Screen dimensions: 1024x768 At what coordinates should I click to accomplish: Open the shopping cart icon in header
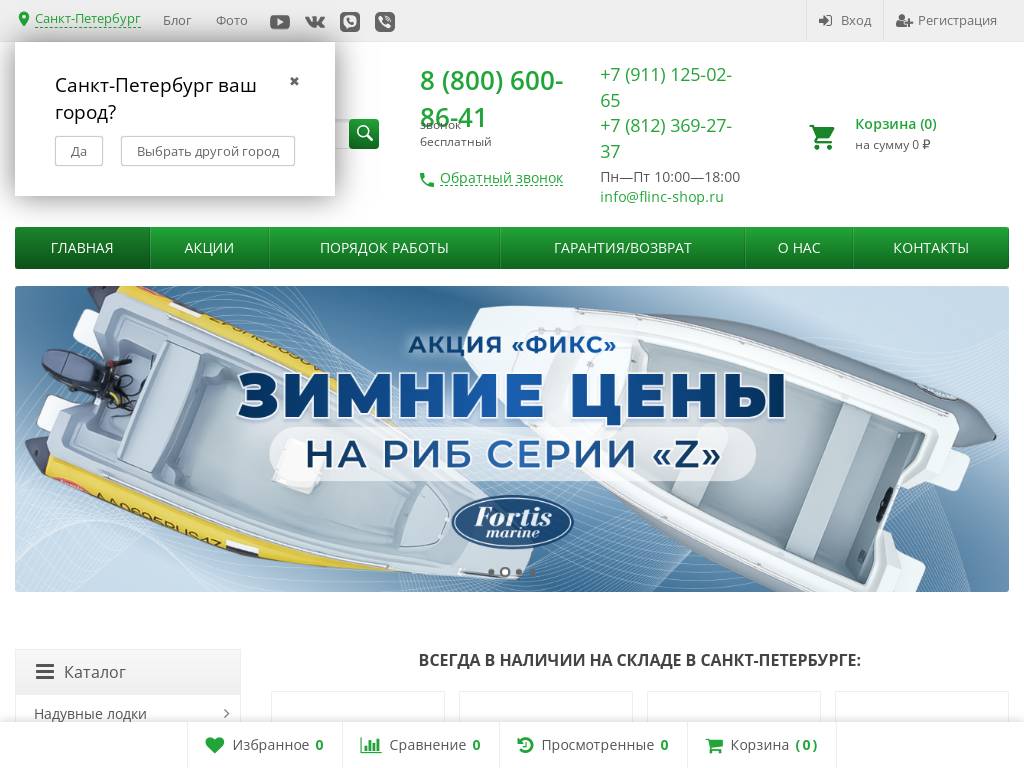pos(822,137)
